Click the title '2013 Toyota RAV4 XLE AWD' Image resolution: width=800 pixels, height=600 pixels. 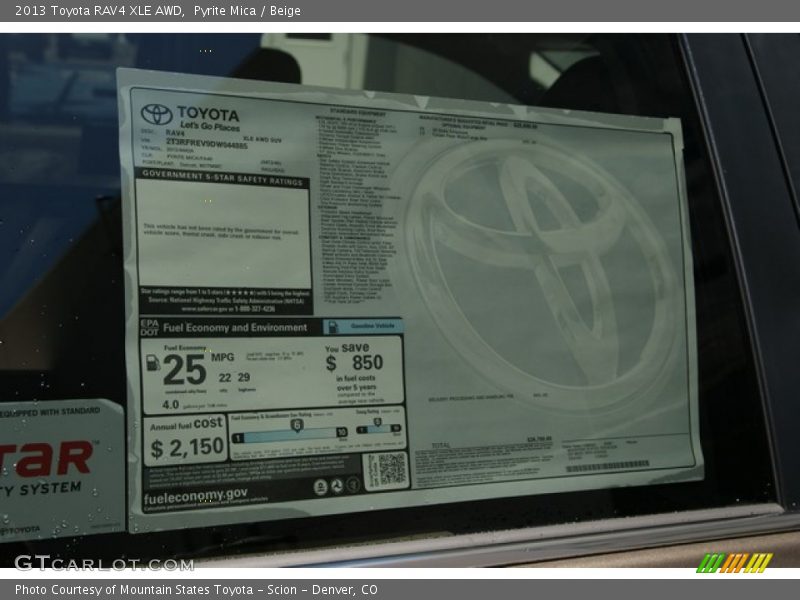(x=99, y=11)
